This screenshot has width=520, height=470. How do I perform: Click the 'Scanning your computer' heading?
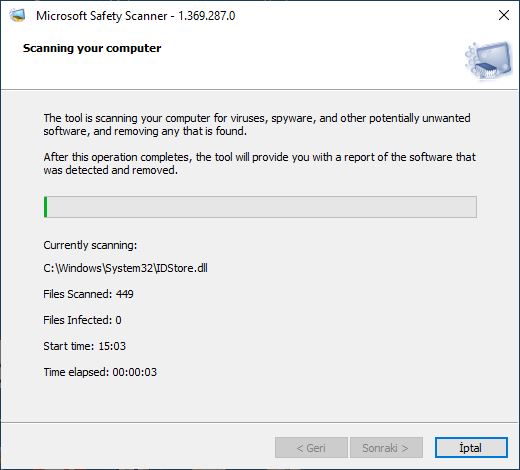point(92,48)
